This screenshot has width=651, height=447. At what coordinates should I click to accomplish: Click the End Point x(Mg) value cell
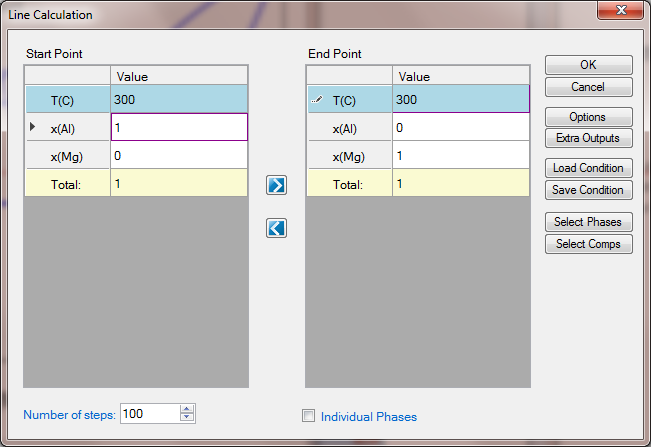point(460,156)
